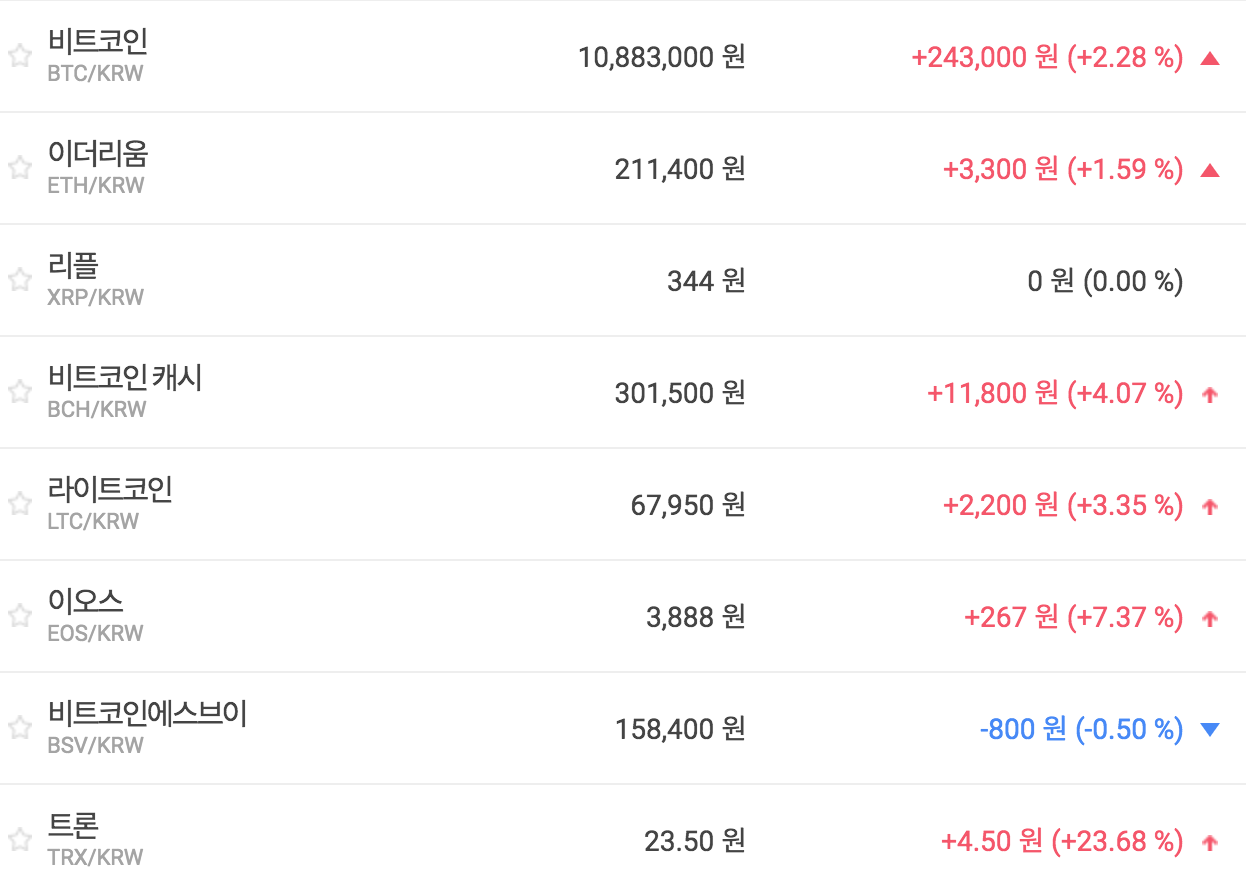Click the star icon next to EOS/KRW
This screenshot has height=894, width=1246.
(x=20, y=616)
